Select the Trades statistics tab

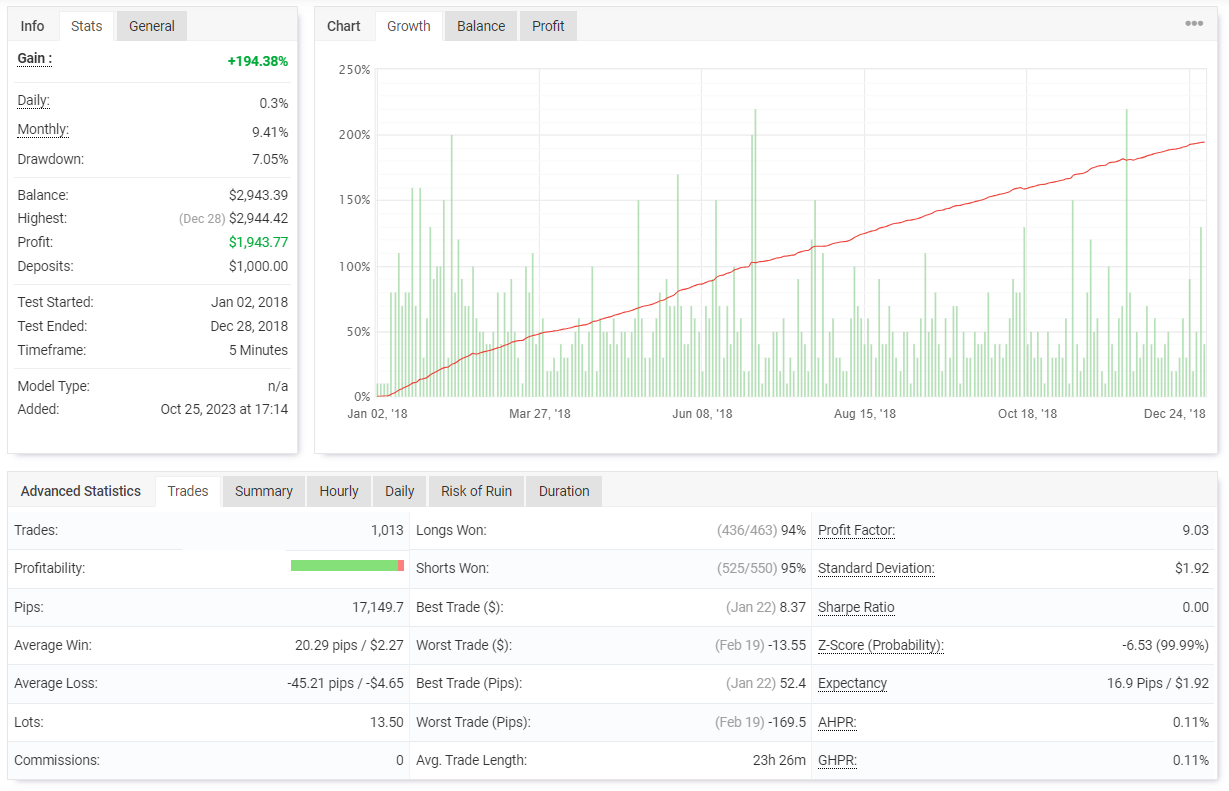tap(188, 491)
